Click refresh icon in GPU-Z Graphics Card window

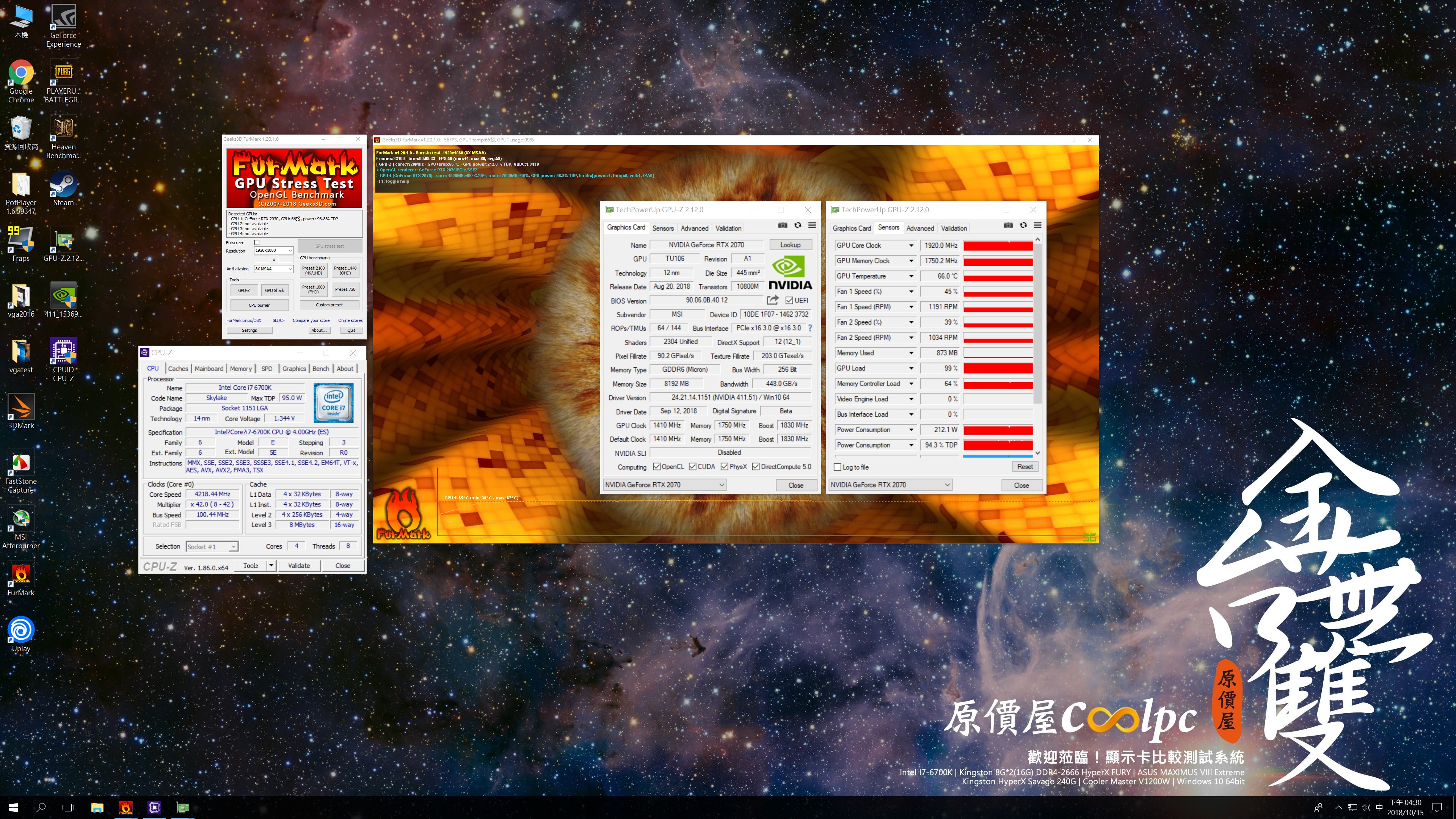pos(797,225)
